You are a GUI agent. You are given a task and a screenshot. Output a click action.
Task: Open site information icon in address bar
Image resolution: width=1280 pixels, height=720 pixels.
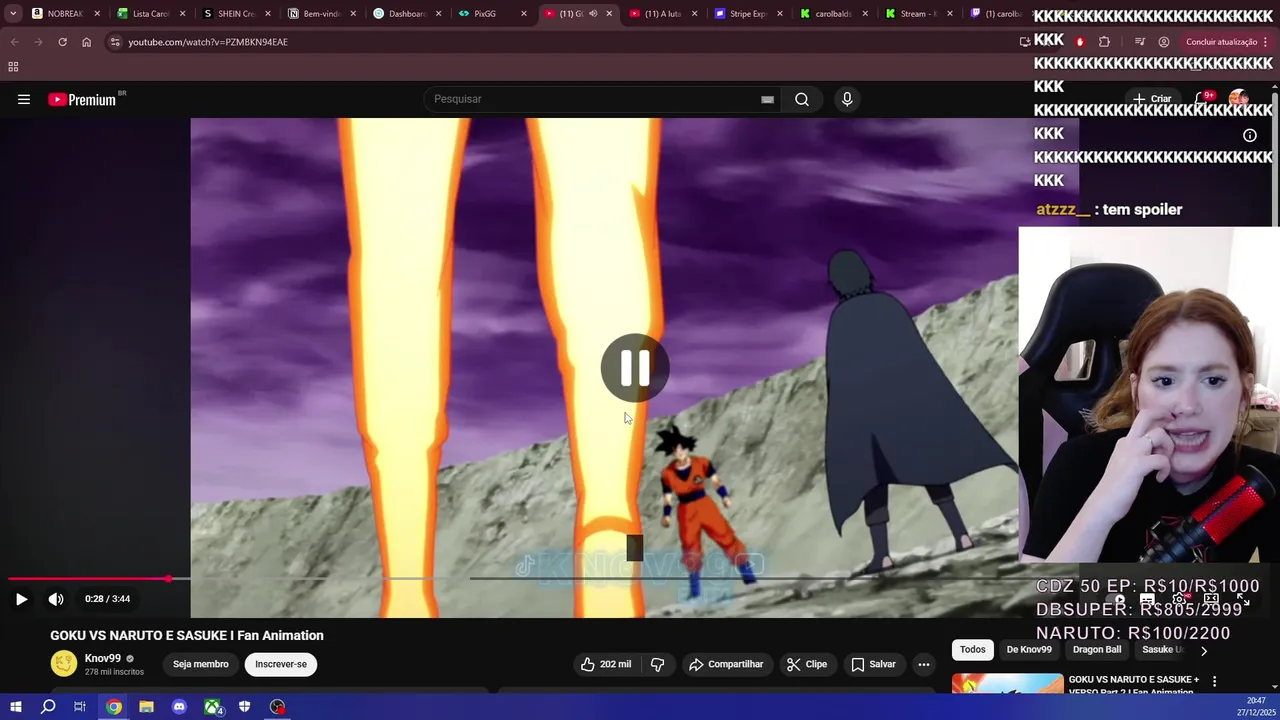click(x=115, y=42)
